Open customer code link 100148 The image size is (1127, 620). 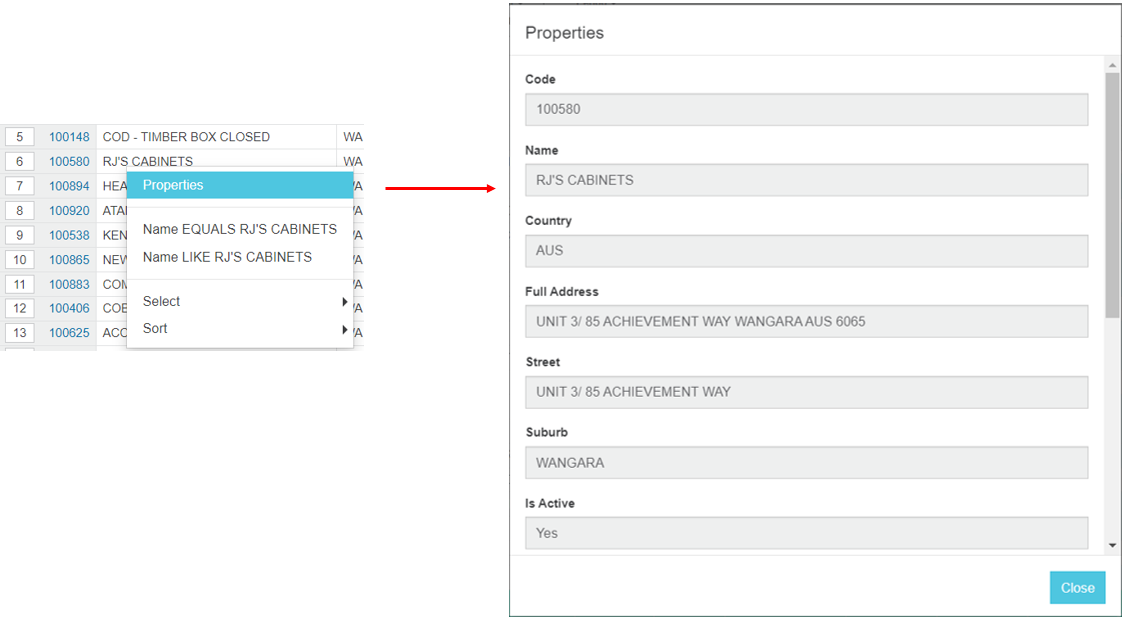(69, 137)
